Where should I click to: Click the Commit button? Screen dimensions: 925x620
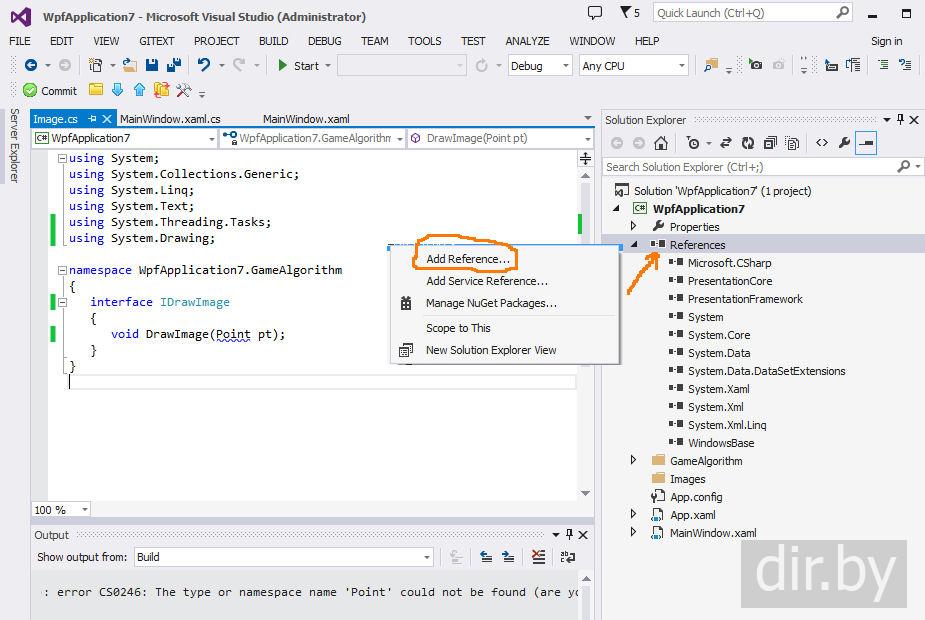(50, 90)
